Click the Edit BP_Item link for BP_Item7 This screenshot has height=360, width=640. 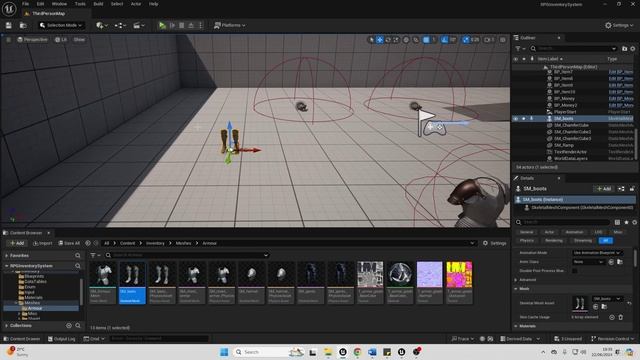621,72
